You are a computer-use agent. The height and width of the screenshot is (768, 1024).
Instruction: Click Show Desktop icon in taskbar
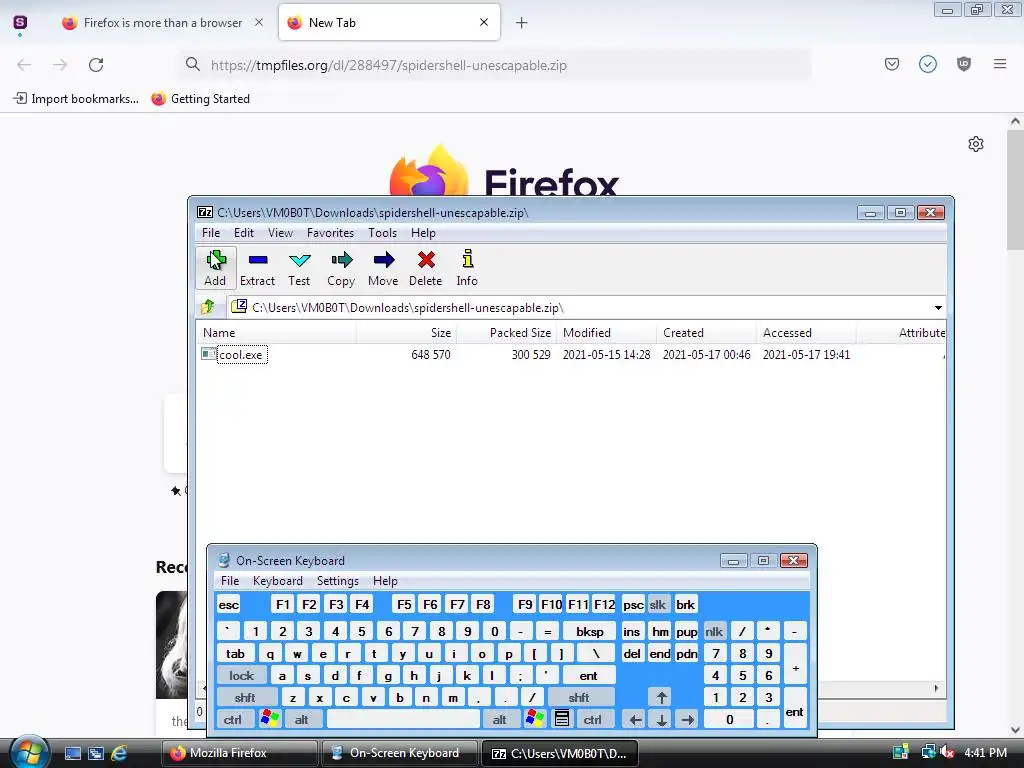72,753
